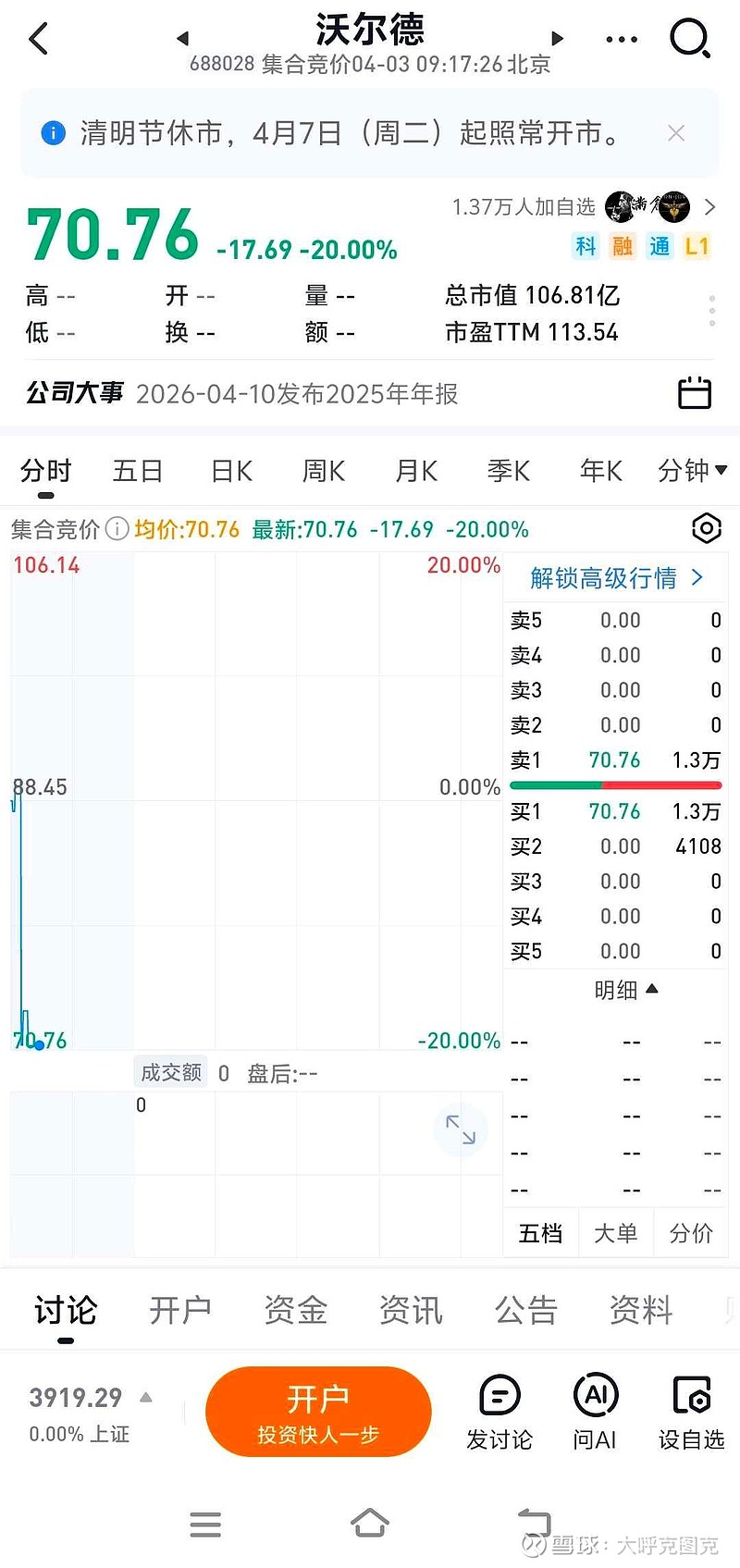Viewport: 740px width, 1568px height.
Task: Open 解锁高级行情 link
Action: point(616,578)
